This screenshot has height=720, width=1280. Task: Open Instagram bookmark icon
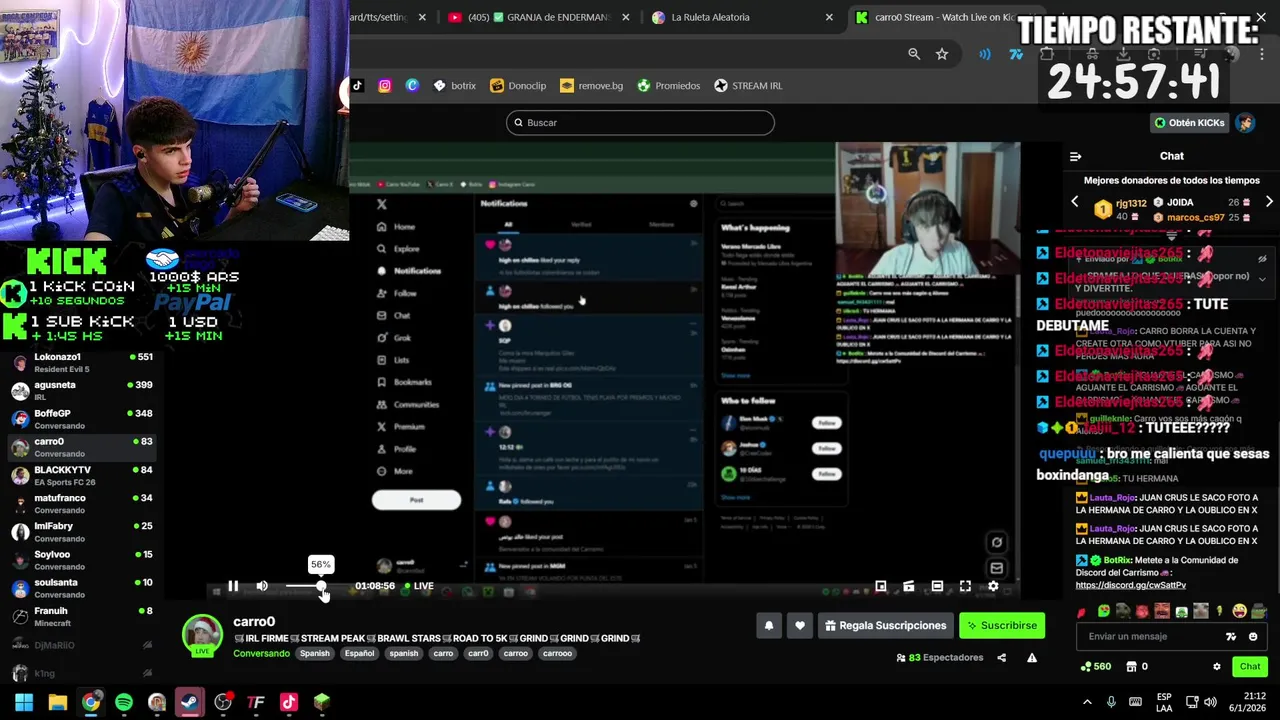pos(385,86)
